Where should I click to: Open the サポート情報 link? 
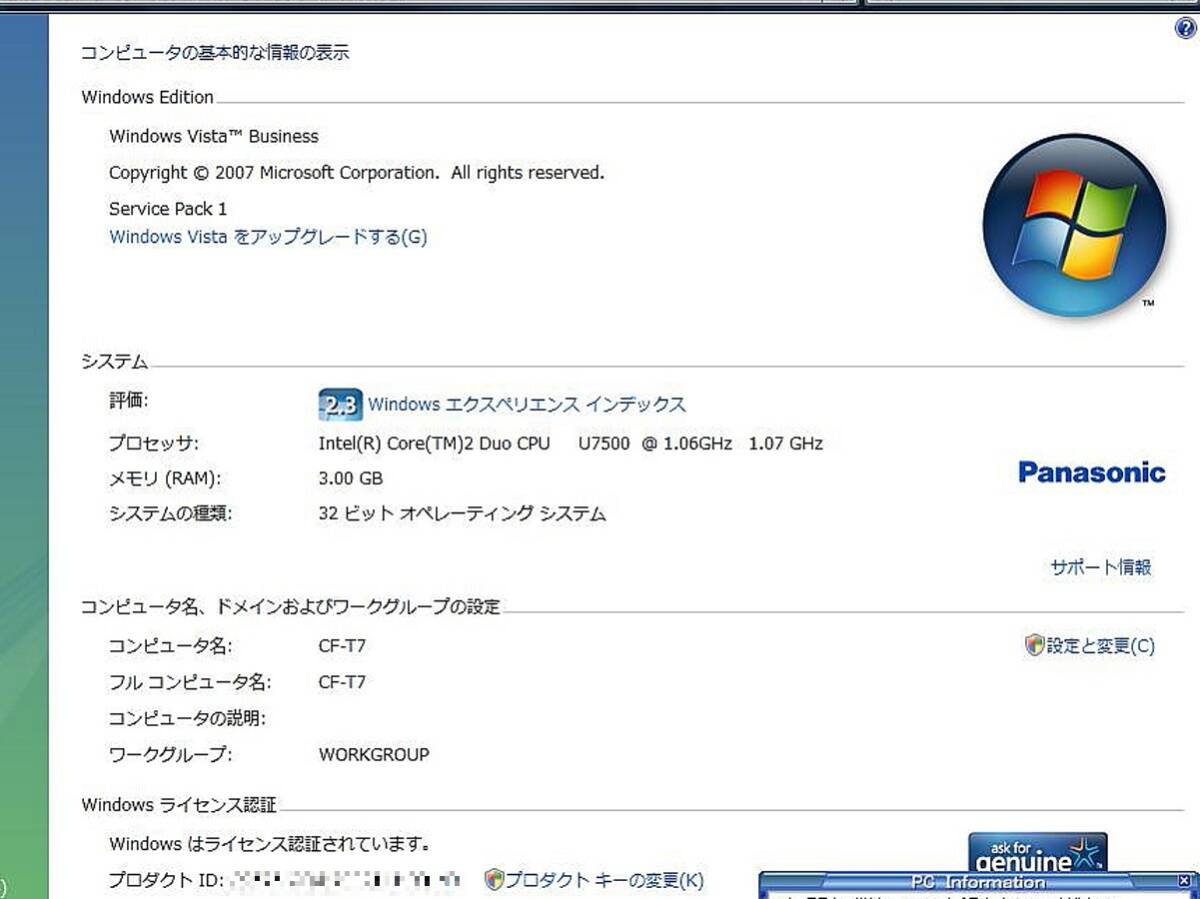tap(1101, 568)
